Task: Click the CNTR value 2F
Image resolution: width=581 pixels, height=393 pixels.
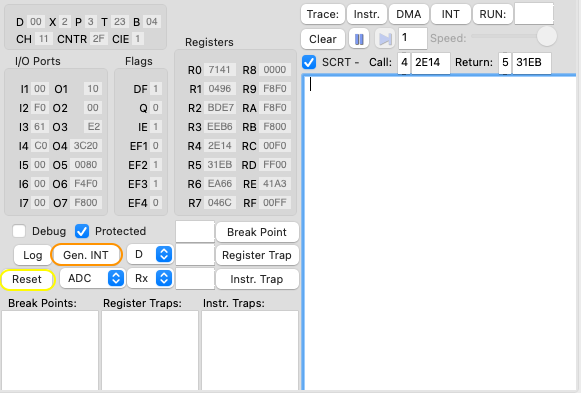Action: [x=99, y=39]
